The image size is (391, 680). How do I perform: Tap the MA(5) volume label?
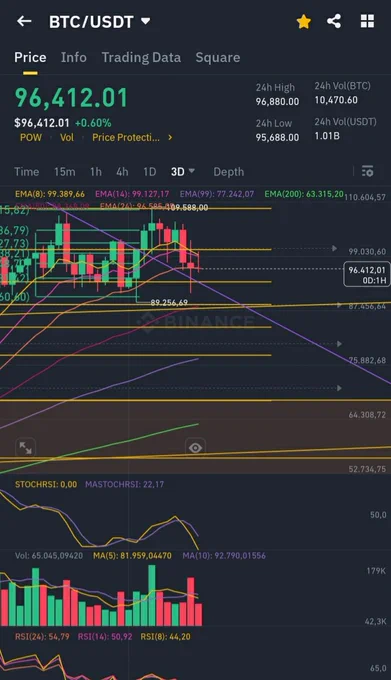pyautogui.click(x=132, y=556)
